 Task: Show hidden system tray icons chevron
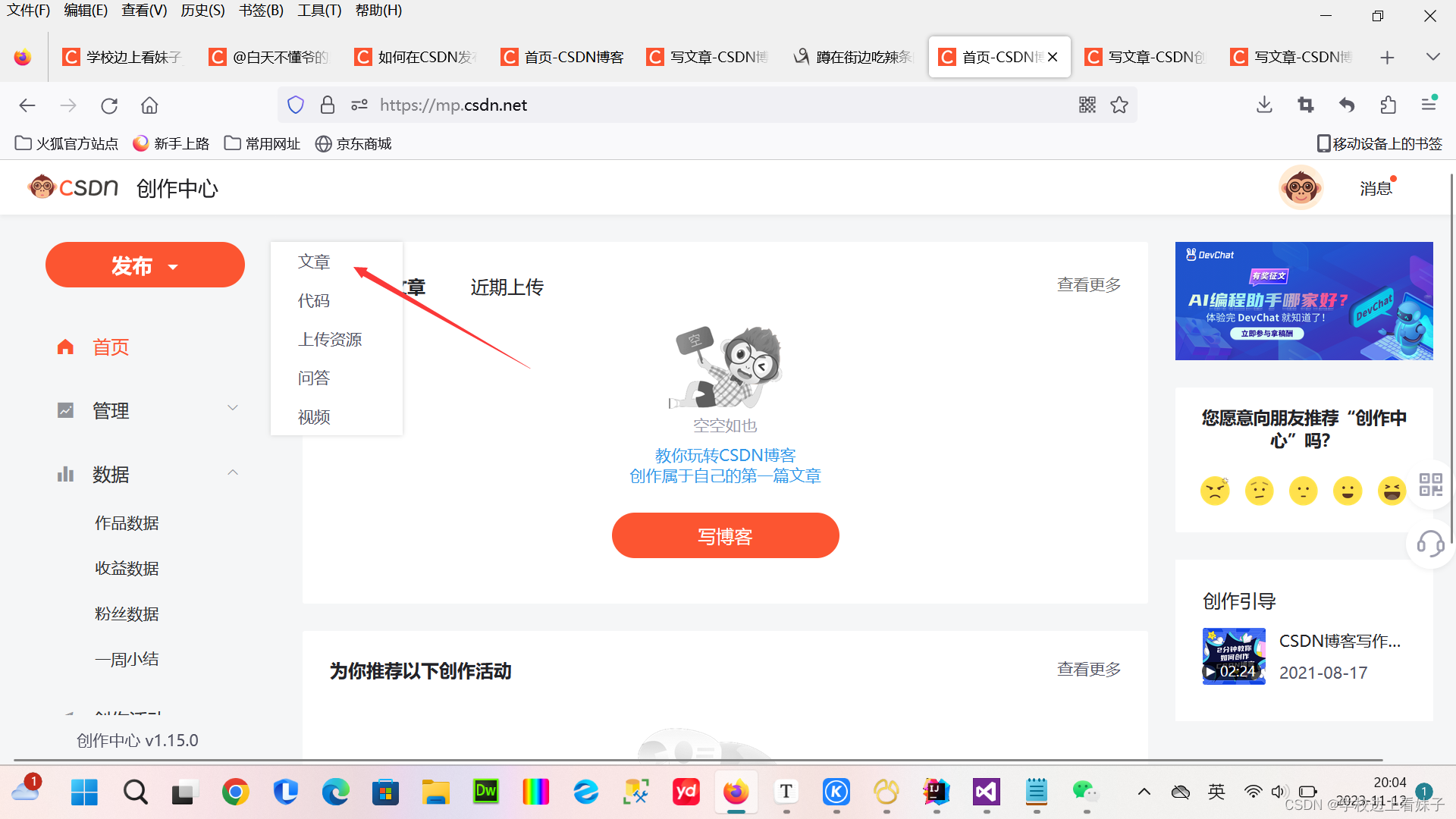tap(1144, 792)
